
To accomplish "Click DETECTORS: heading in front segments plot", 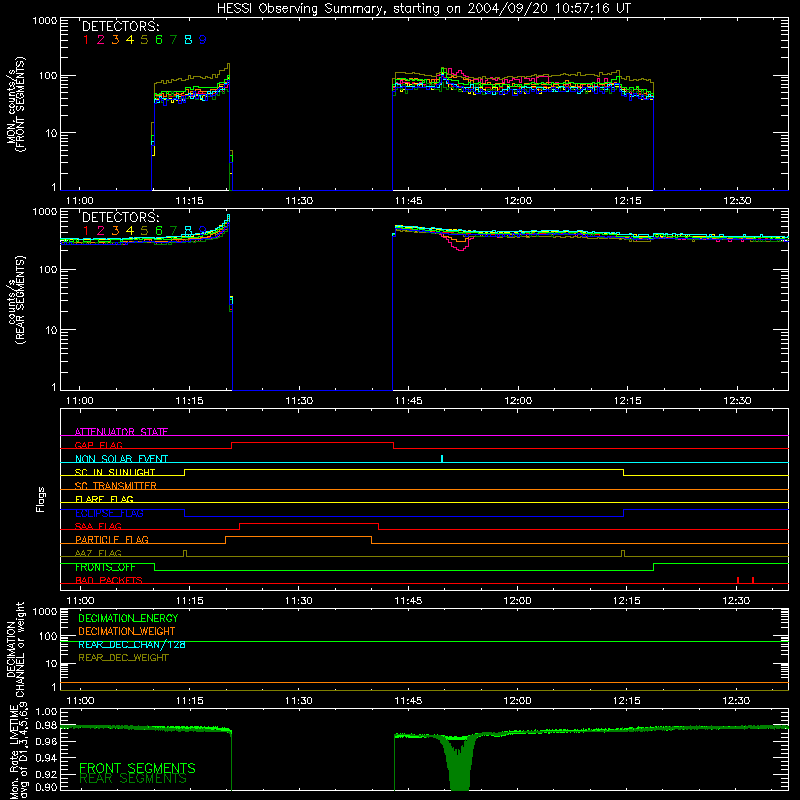I will click(121, 27).
